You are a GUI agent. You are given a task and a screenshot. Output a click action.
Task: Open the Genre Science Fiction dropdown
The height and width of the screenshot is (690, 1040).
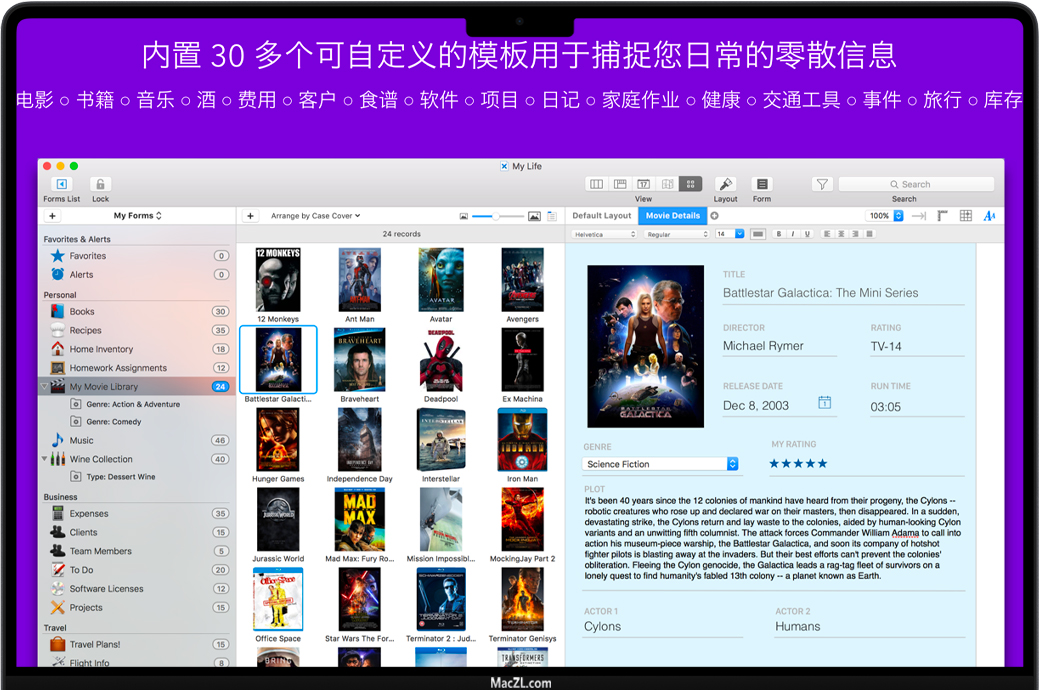click(x=732, y=464)
